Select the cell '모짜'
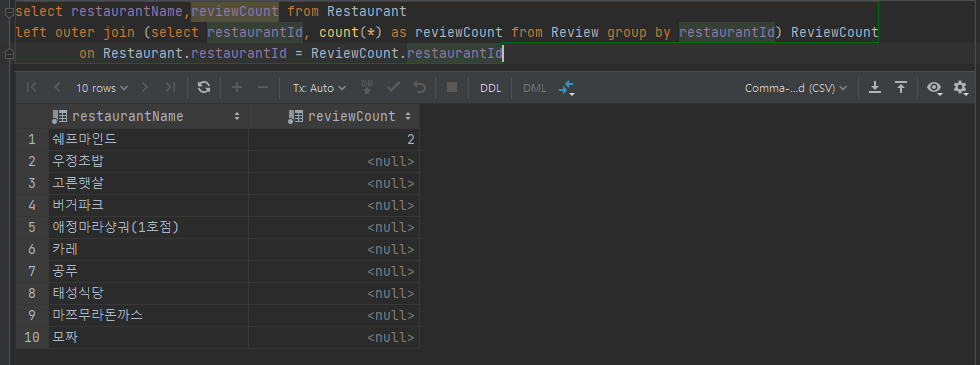Screen dimensions: 980x365 [149, 338]
